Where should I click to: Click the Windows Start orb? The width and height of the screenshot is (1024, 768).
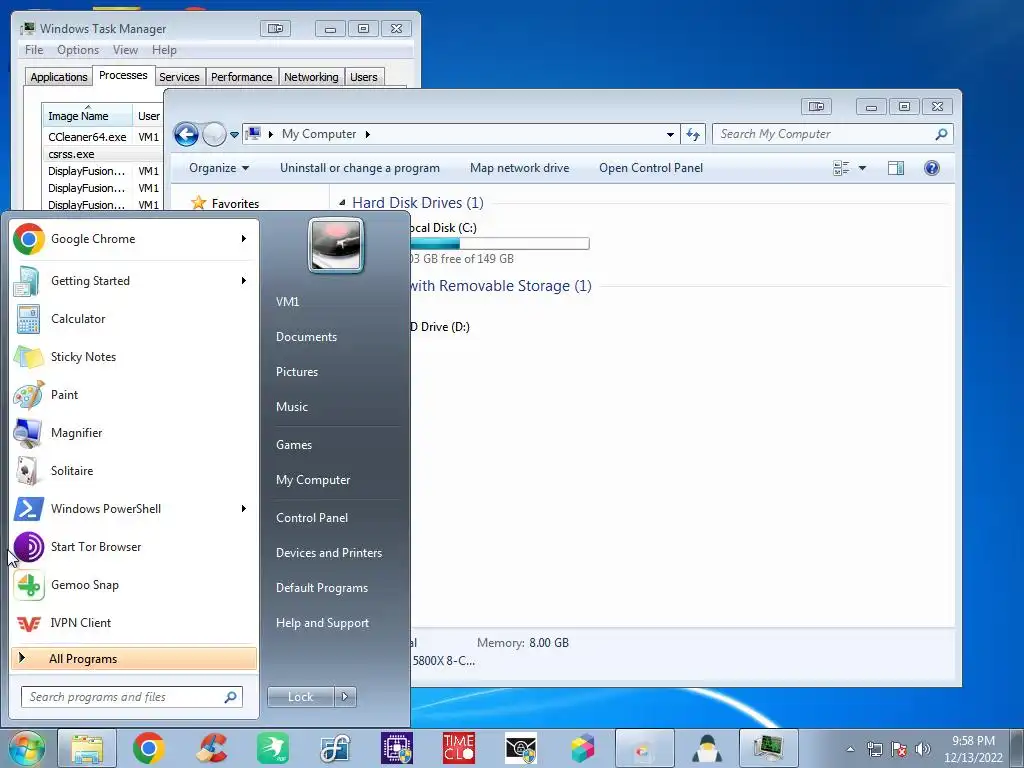tap(26, 748)
